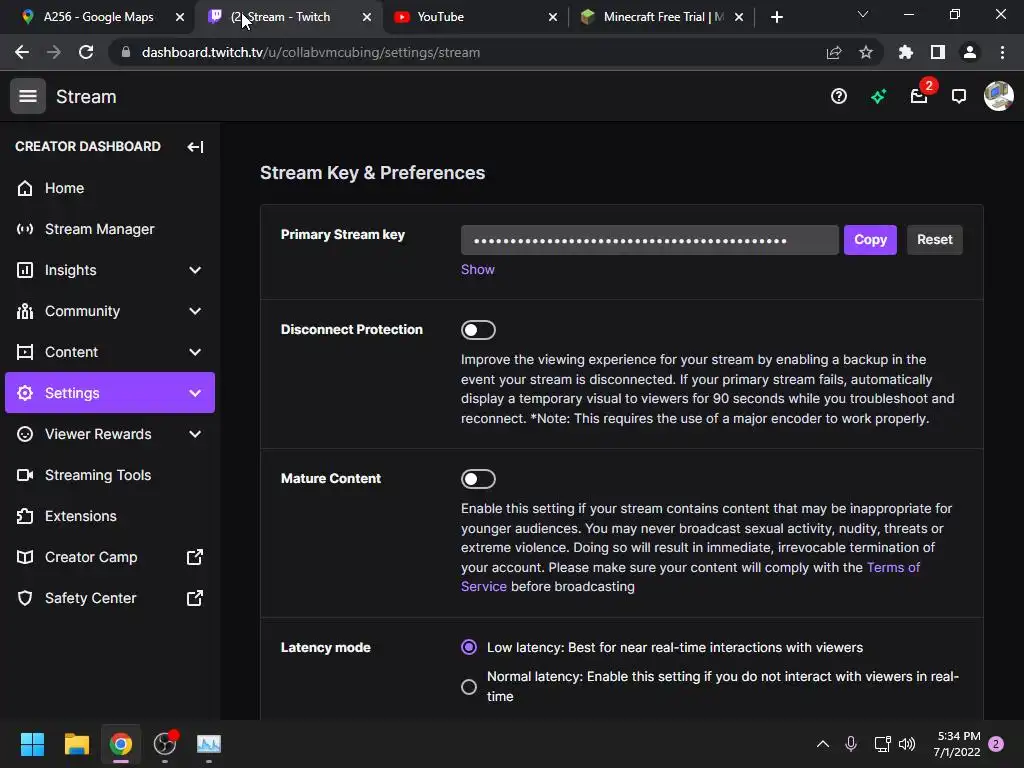Image resolution: width=1024 pixels, height=768 pixels.
Task: Click the address bar URL
Action: (x=311, y=52)
